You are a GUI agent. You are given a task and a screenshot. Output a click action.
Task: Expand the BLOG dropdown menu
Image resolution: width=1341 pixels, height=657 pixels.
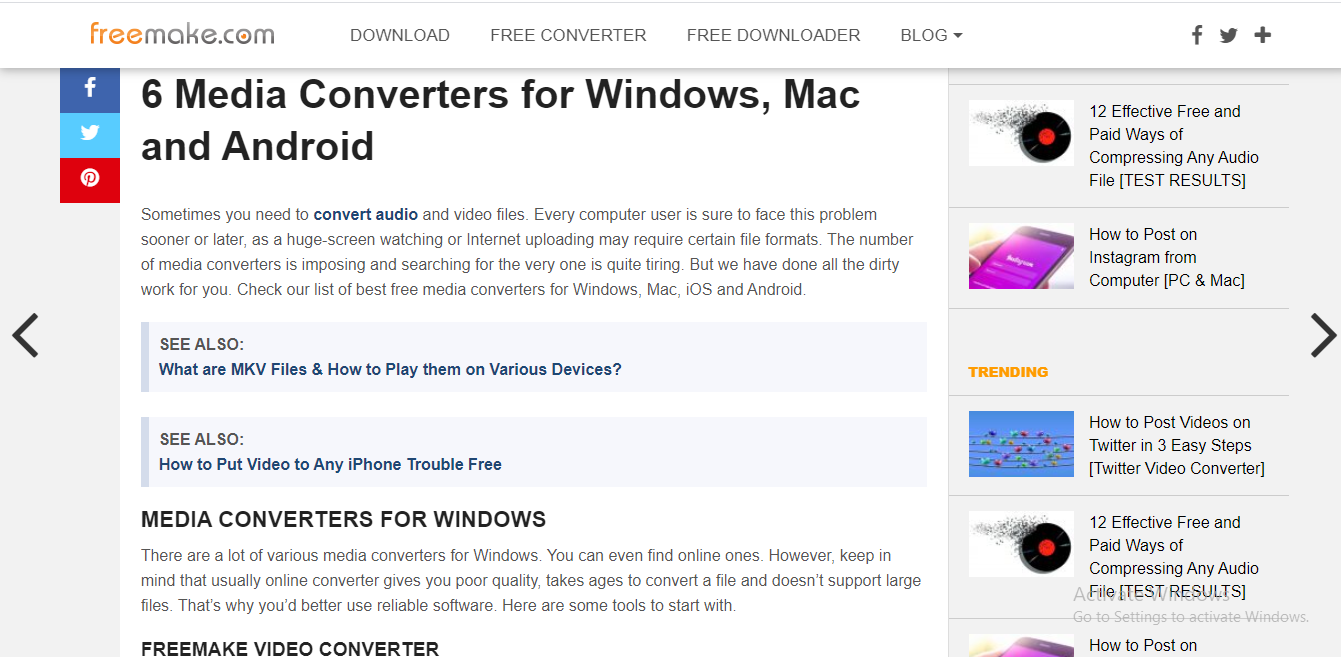[931, 35]
